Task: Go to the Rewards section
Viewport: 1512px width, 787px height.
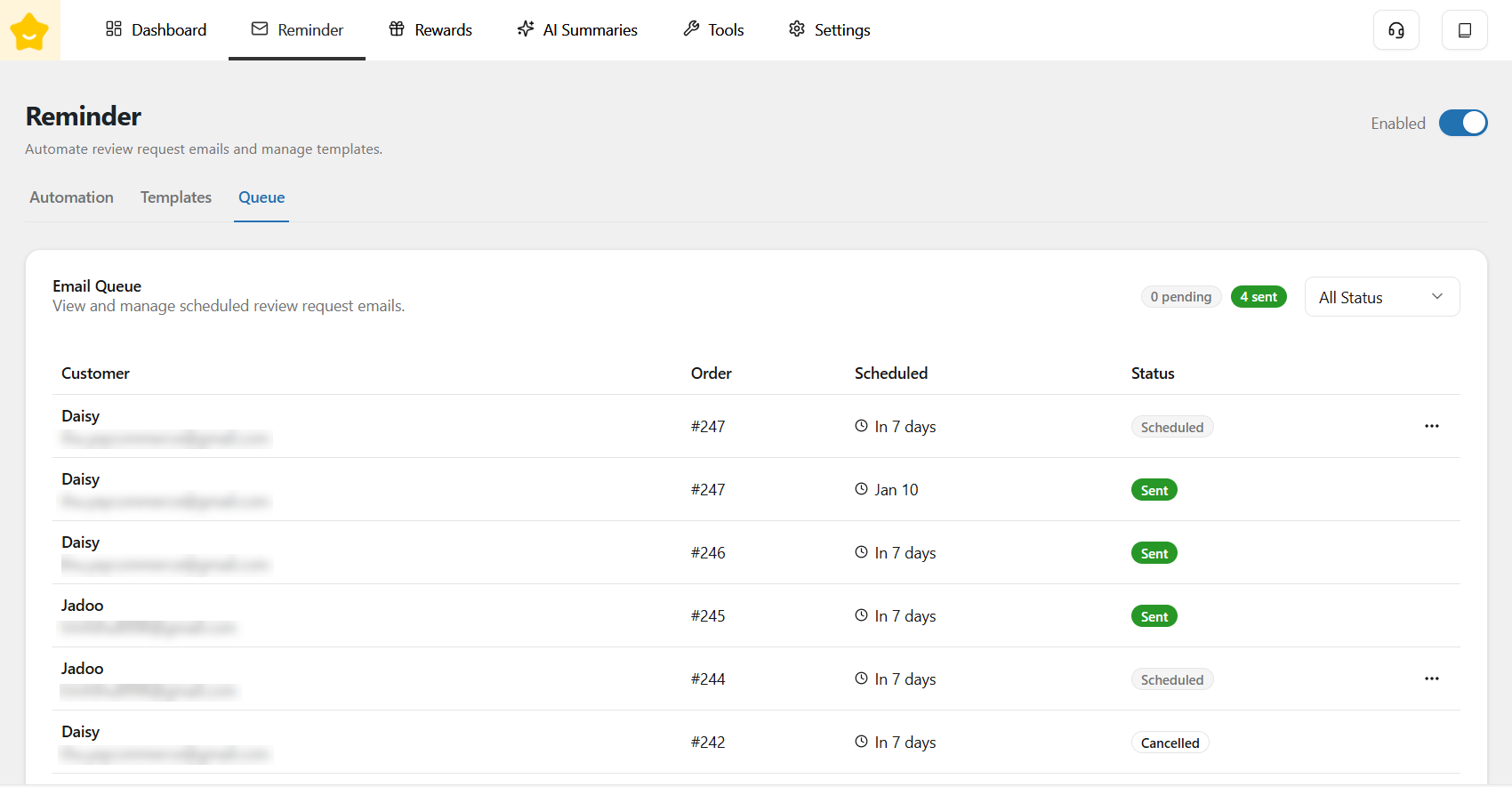Action: (430, 30)
